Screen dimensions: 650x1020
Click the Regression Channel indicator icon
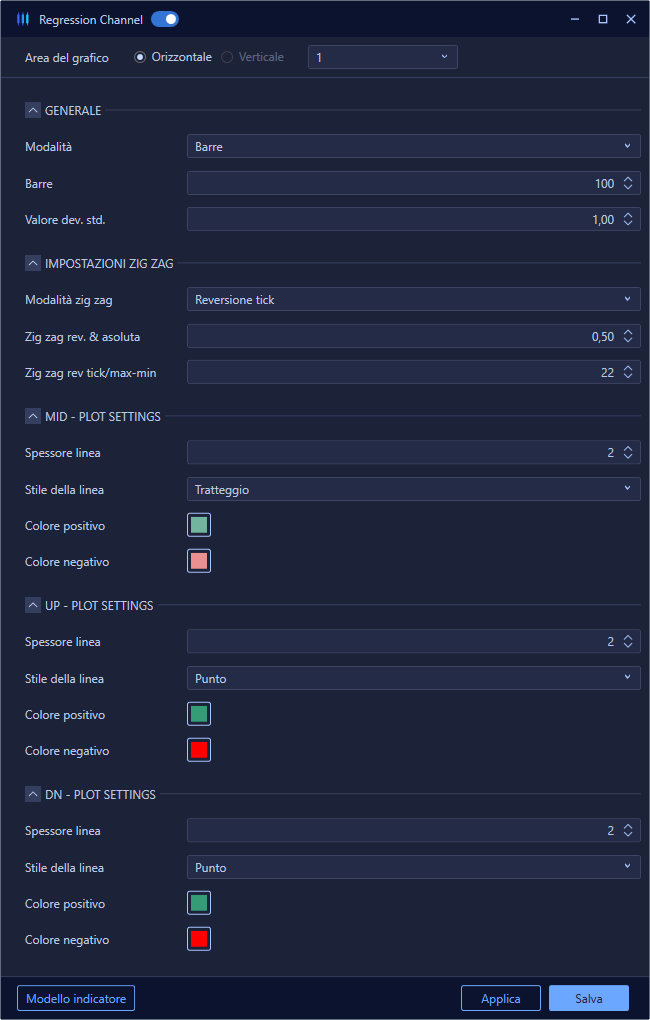click(x=23, y=19)
